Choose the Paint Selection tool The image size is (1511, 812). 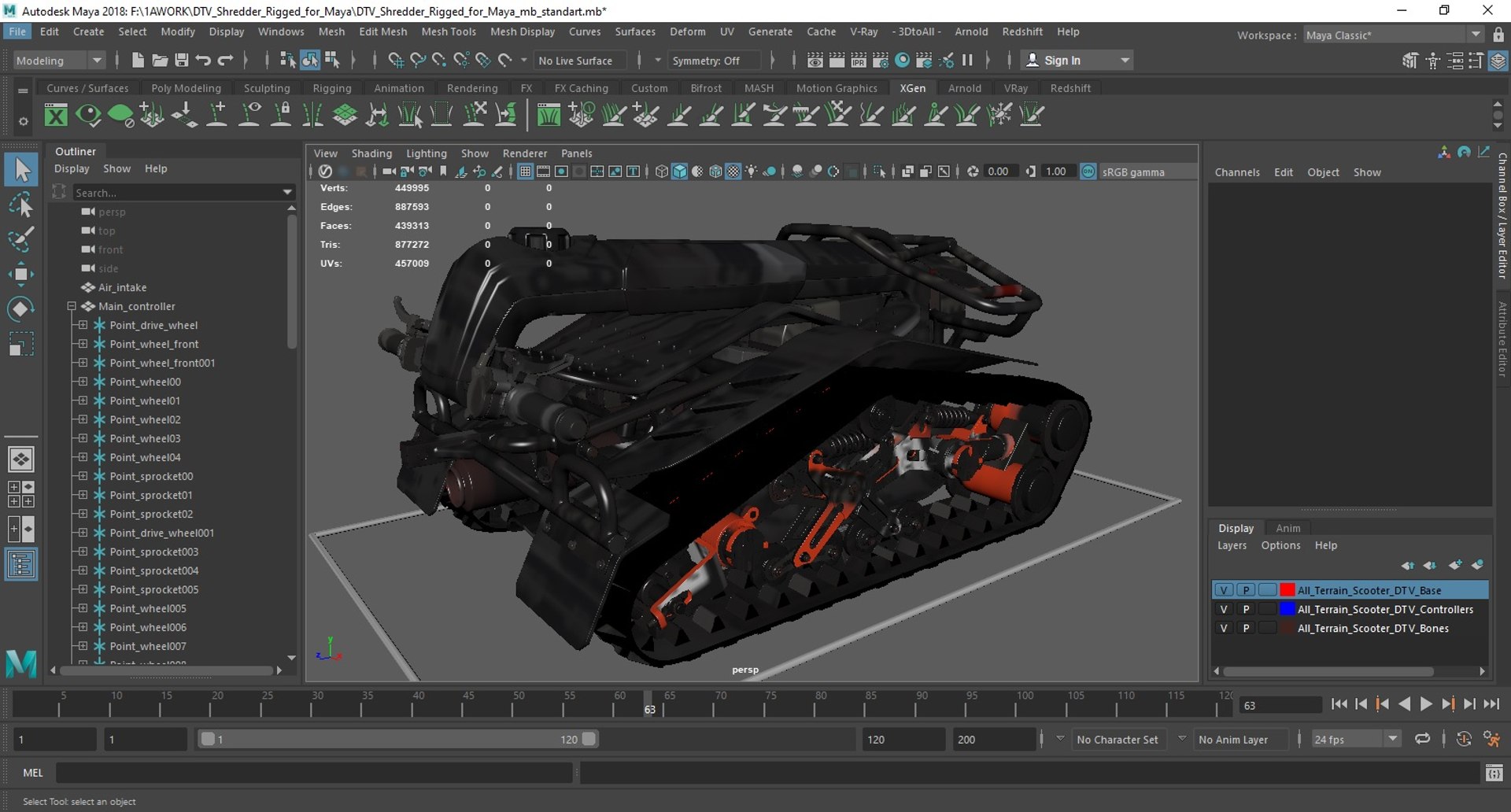point(21,239)
